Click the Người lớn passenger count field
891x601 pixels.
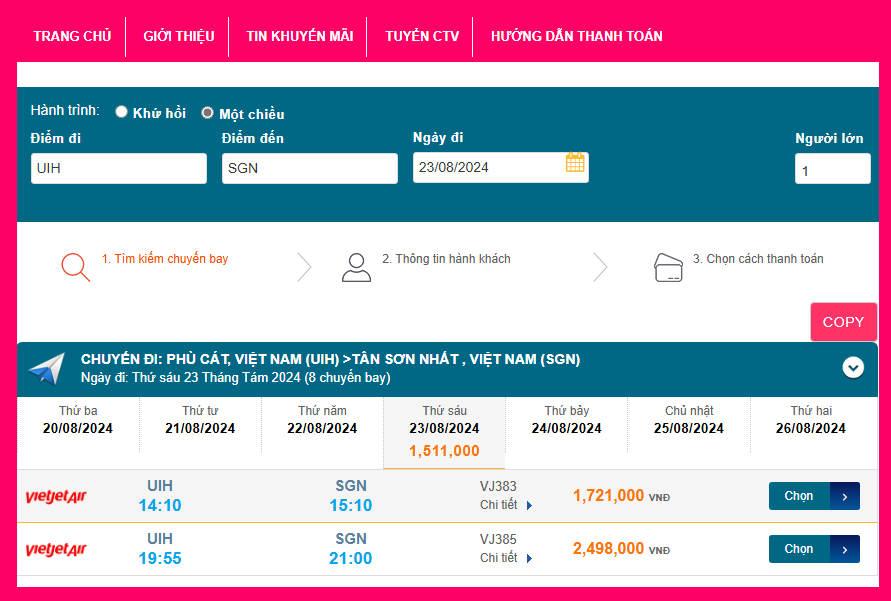(x=832, y=170)
